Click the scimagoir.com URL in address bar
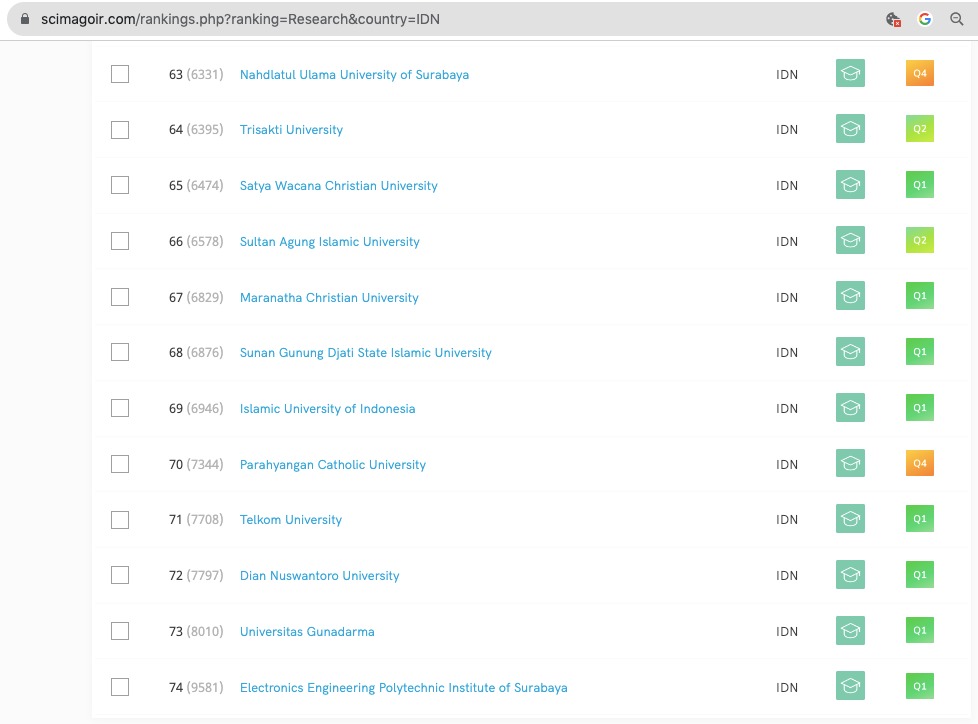978x724 pixels. pos(240,19)
